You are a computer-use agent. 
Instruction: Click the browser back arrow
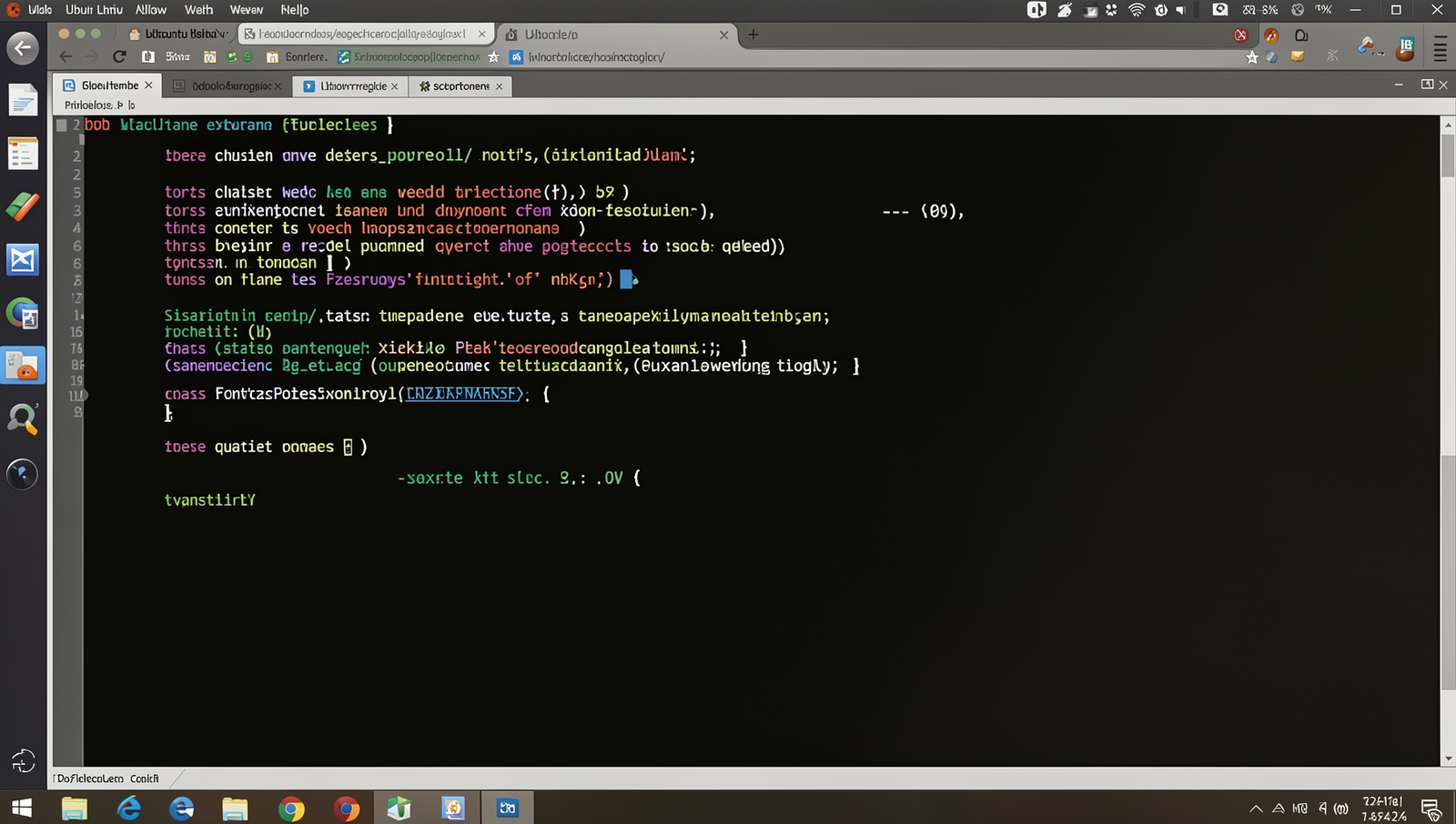point(66,56)
